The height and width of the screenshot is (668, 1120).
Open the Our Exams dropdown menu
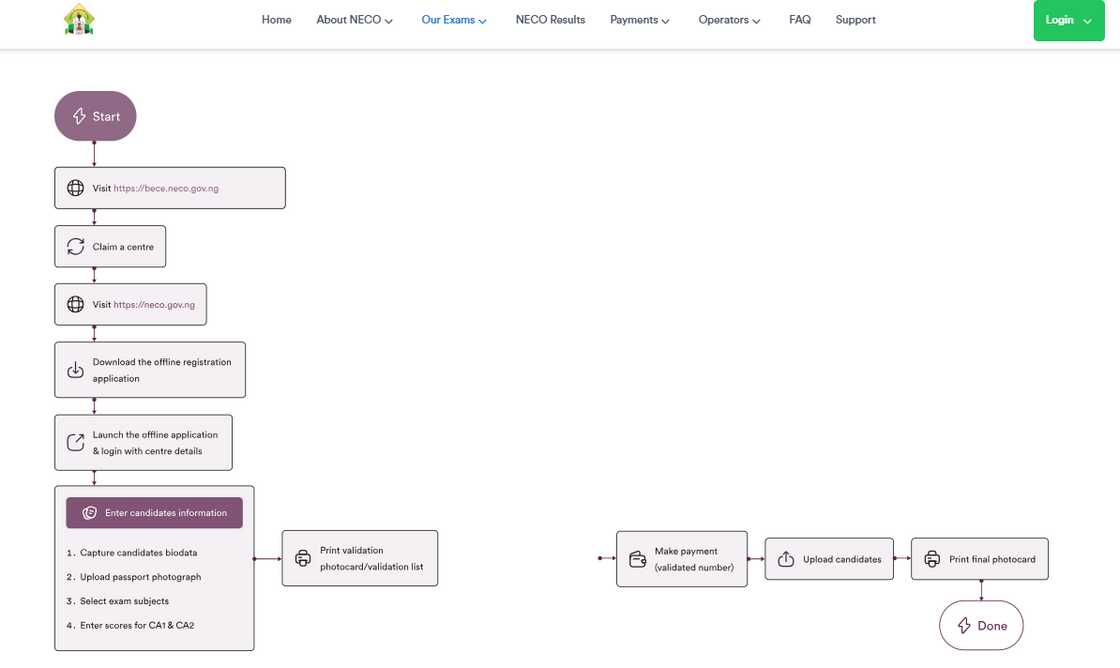tap(454, 20)
